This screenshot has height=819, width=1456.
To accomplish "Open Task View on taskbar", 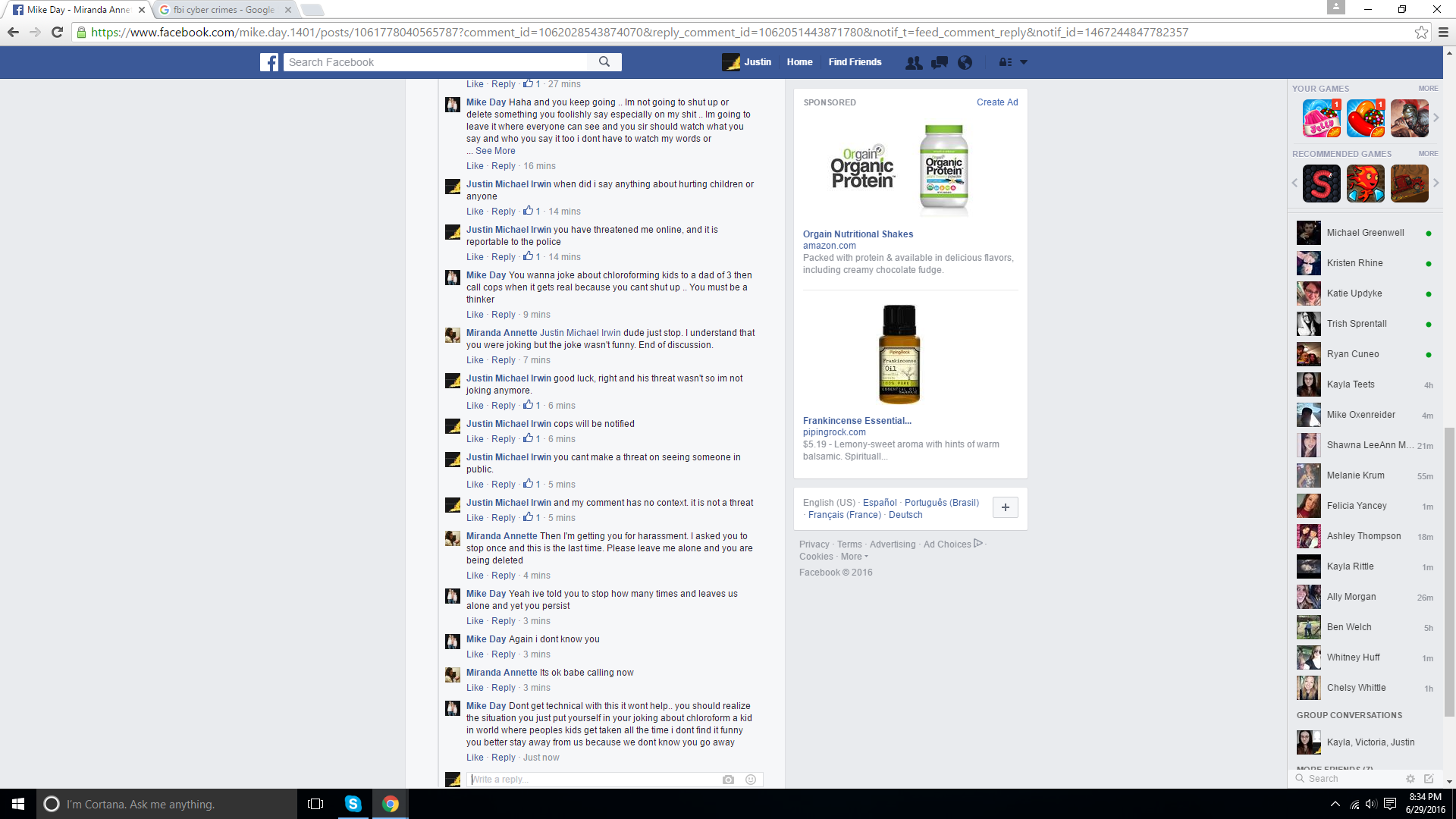I will (x=315, y=804).
